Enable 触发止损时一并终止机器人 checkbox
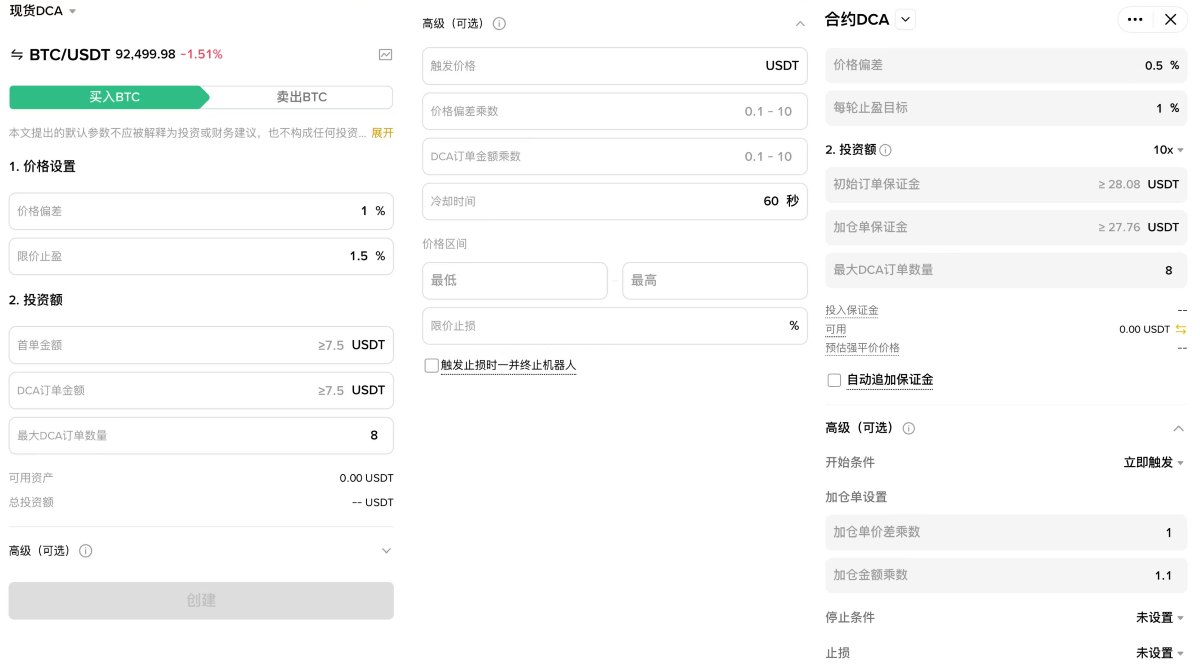This screenshot has width=1200, height=670. [x=431, y=366]
